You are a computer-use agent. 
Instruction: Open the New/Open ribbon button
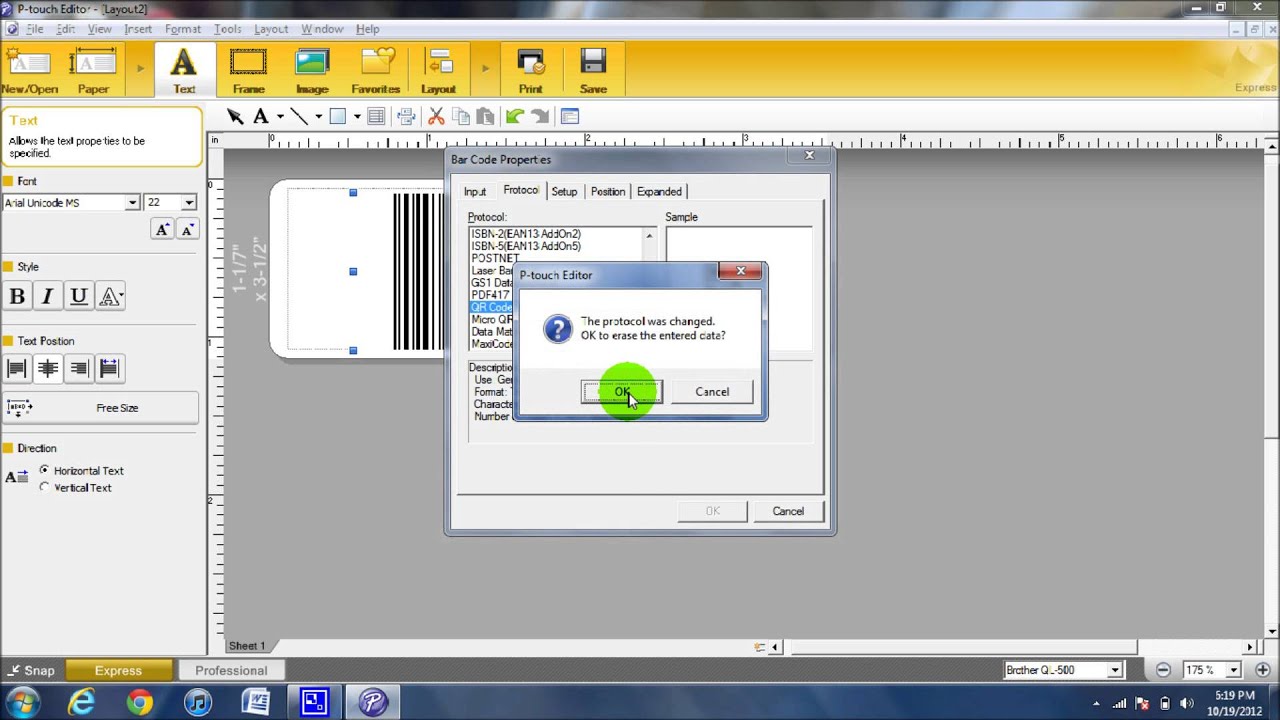[29, 71]
